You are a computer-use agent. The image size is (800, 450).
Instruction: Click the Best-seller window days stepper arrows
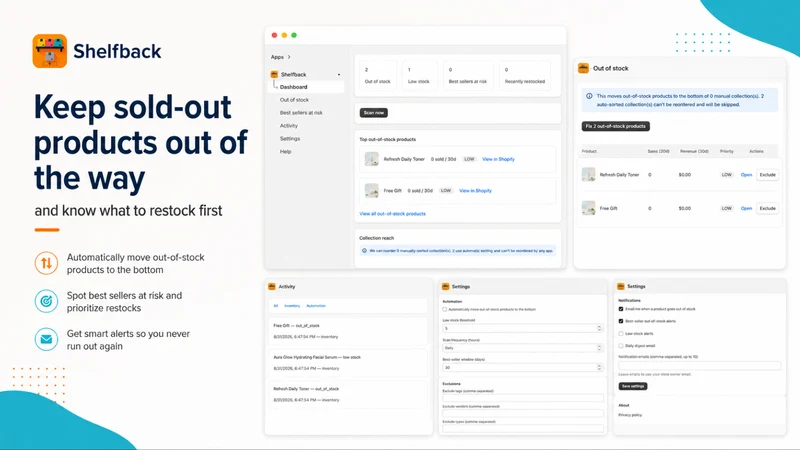tap(599, 367)
